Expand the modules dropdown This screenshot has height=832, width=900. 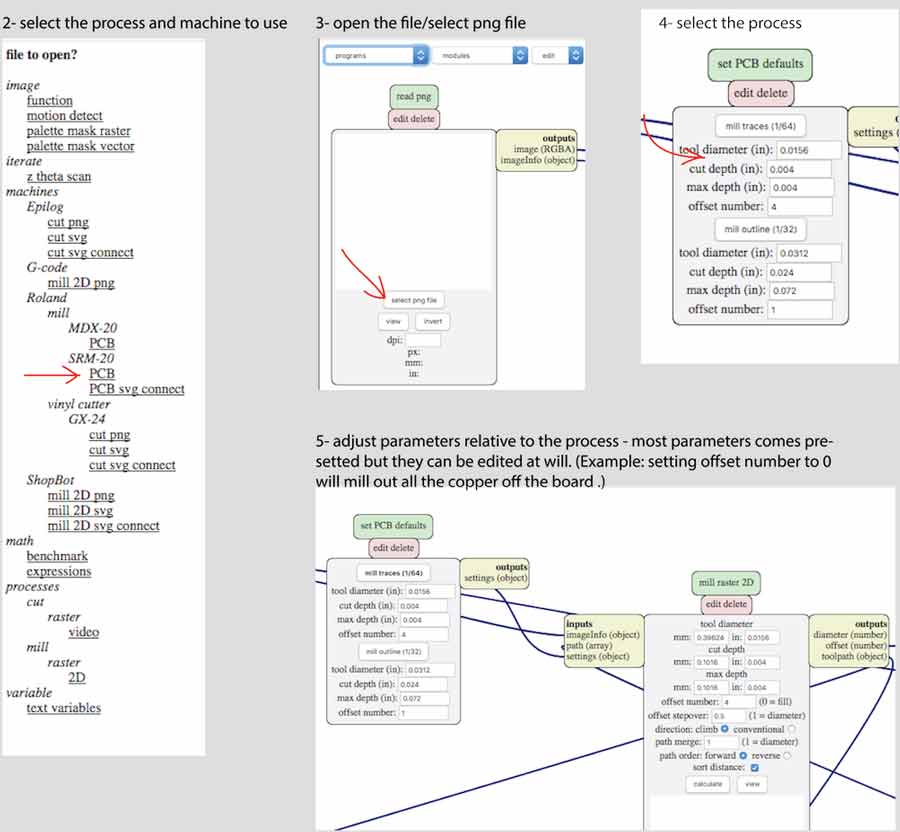pos(478,56)
